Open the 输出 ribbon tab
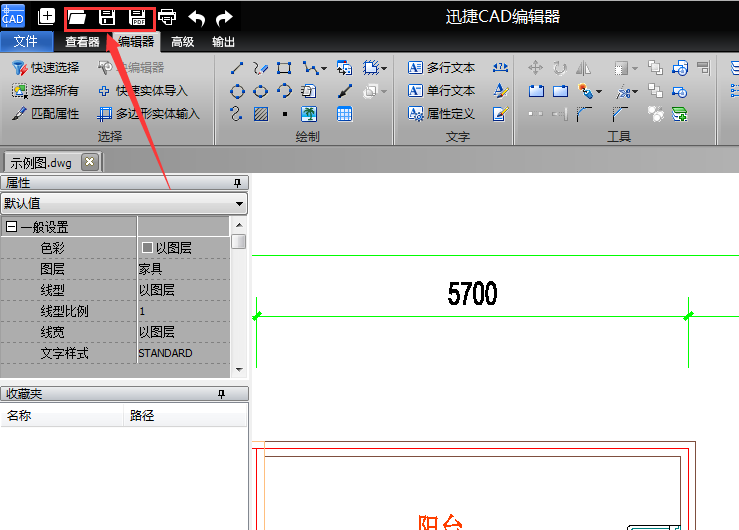Viewport: 739px width, 530px height. [x=224, y=42]
